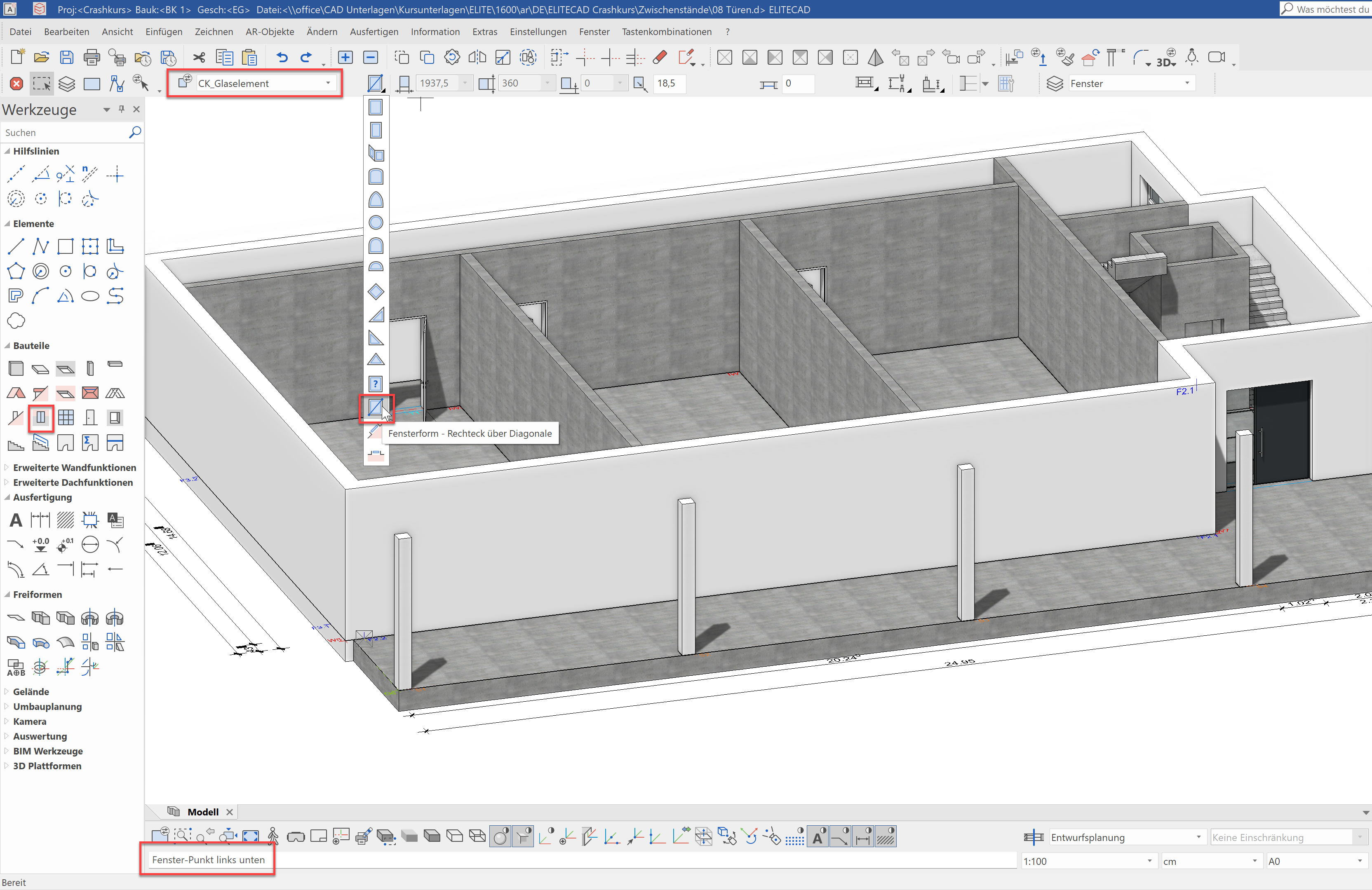Pin the Werkzeuge panel
The height and width of the screenshot is (890, 1372).
pos(121,109)
